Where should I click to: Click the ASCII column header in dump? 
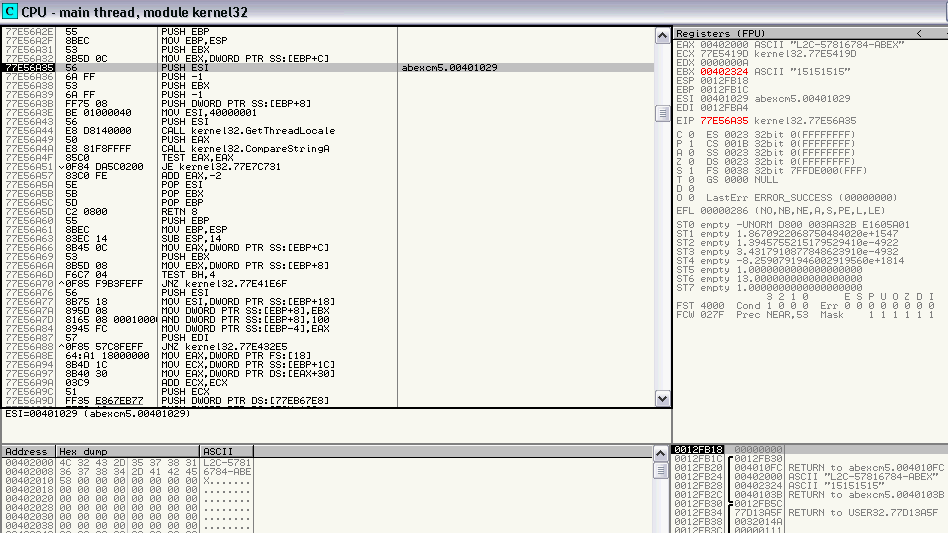[x=227, y=452]
